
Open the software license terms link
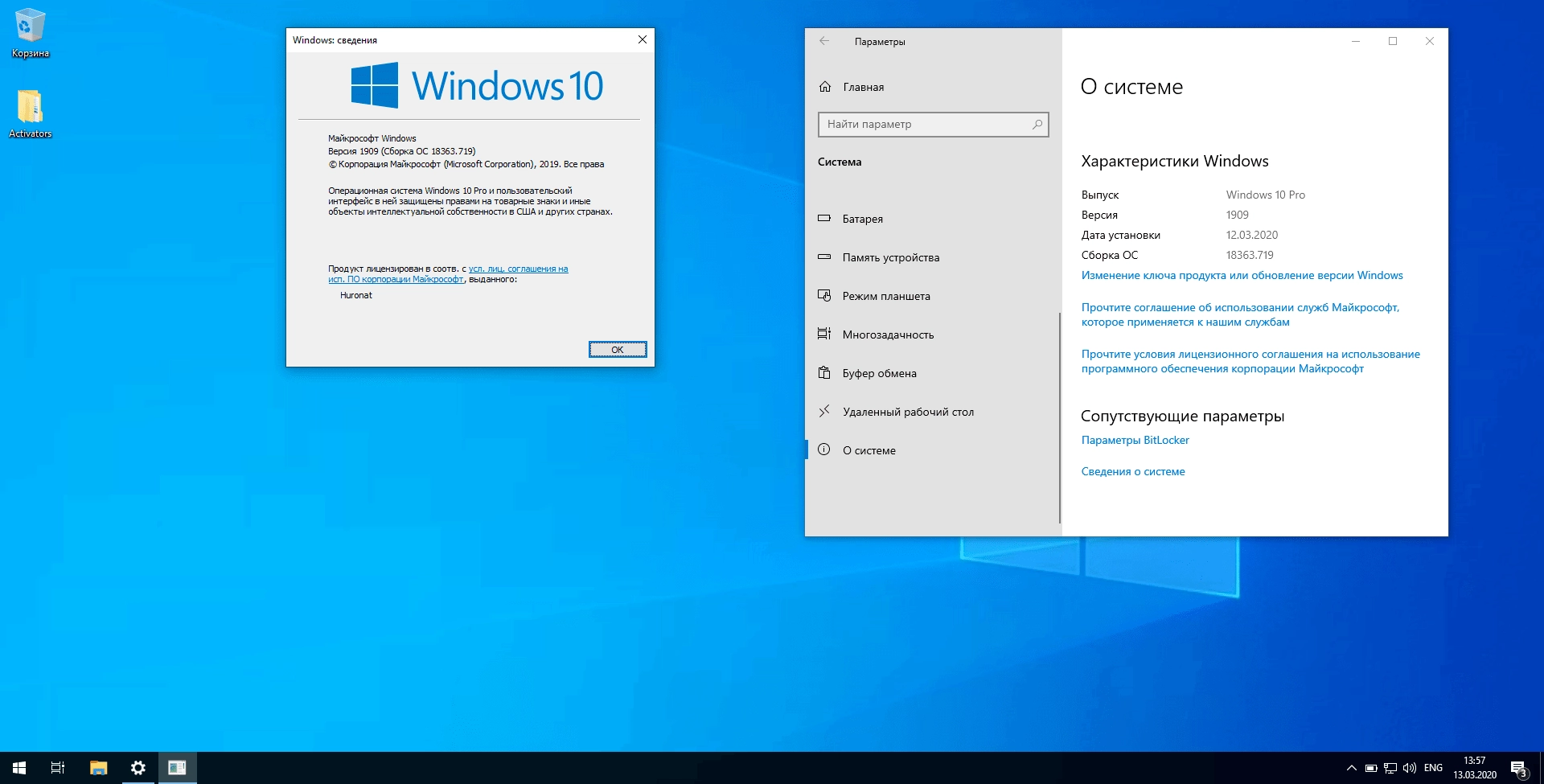[1250, 361]
